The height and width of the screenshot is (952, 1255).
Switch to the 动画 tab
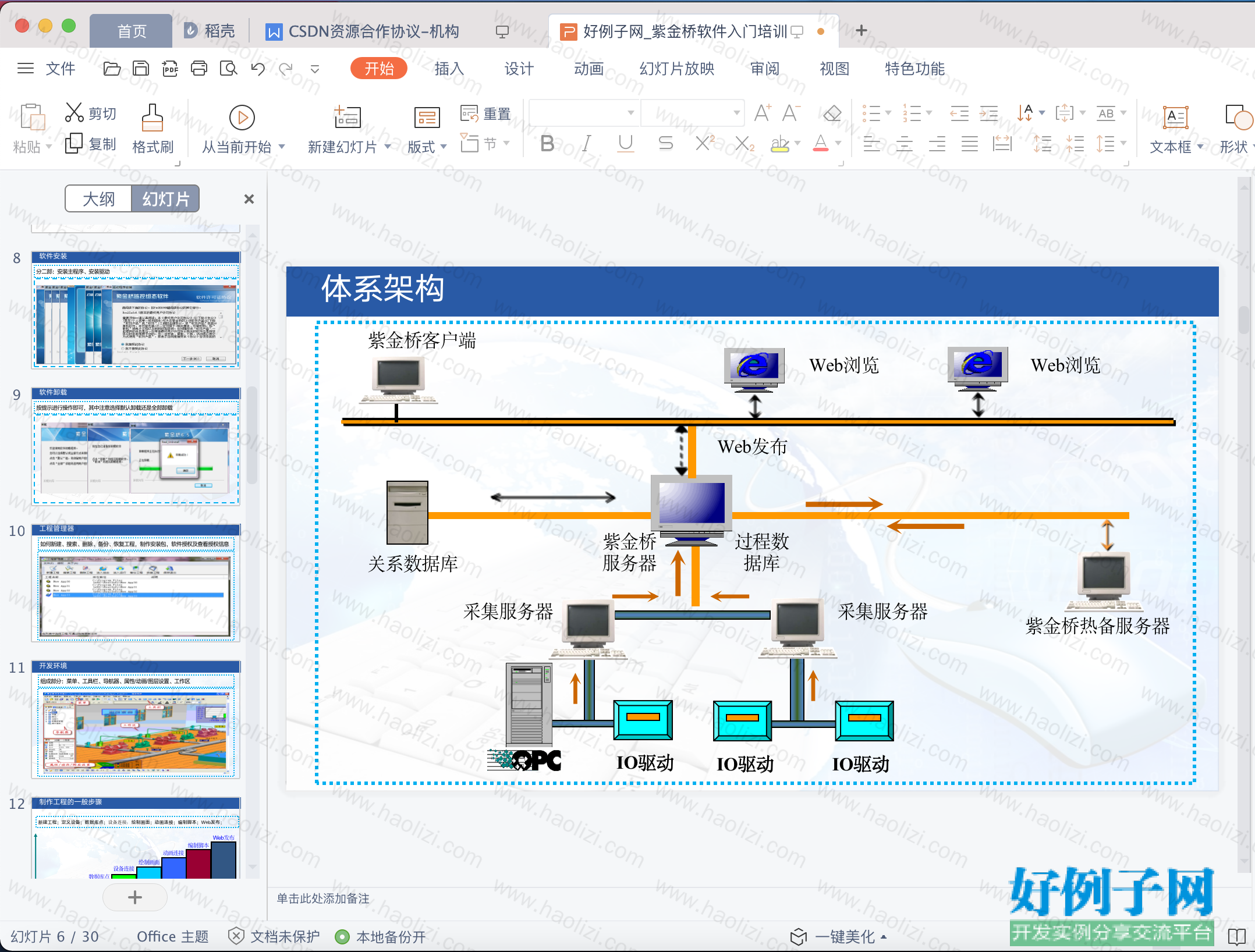588,69
